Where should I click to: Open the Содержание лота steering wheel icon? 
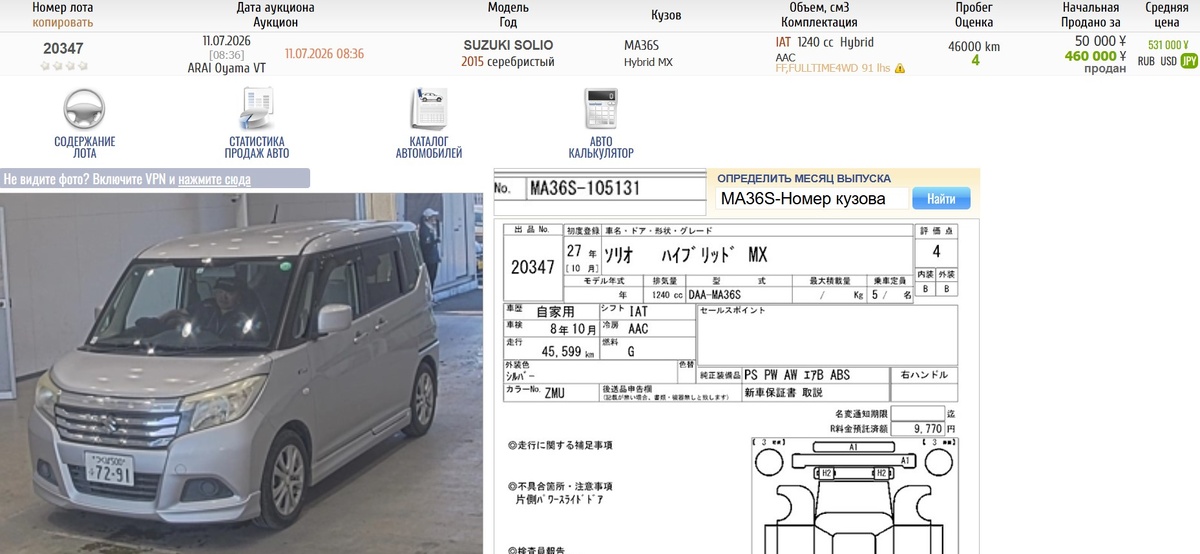[84, 109]
